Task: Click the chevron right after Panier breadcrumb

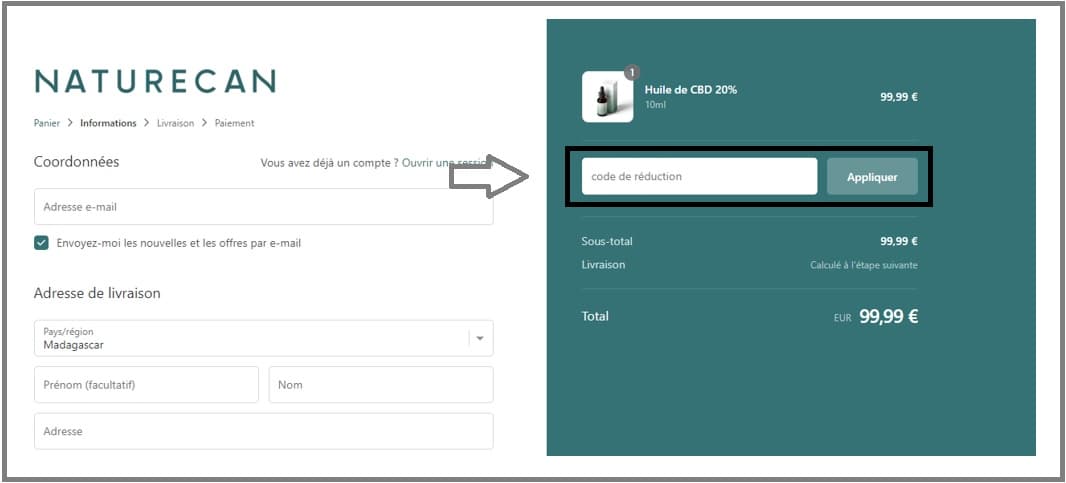Action: pyautogui.click(x=70, y=123)
